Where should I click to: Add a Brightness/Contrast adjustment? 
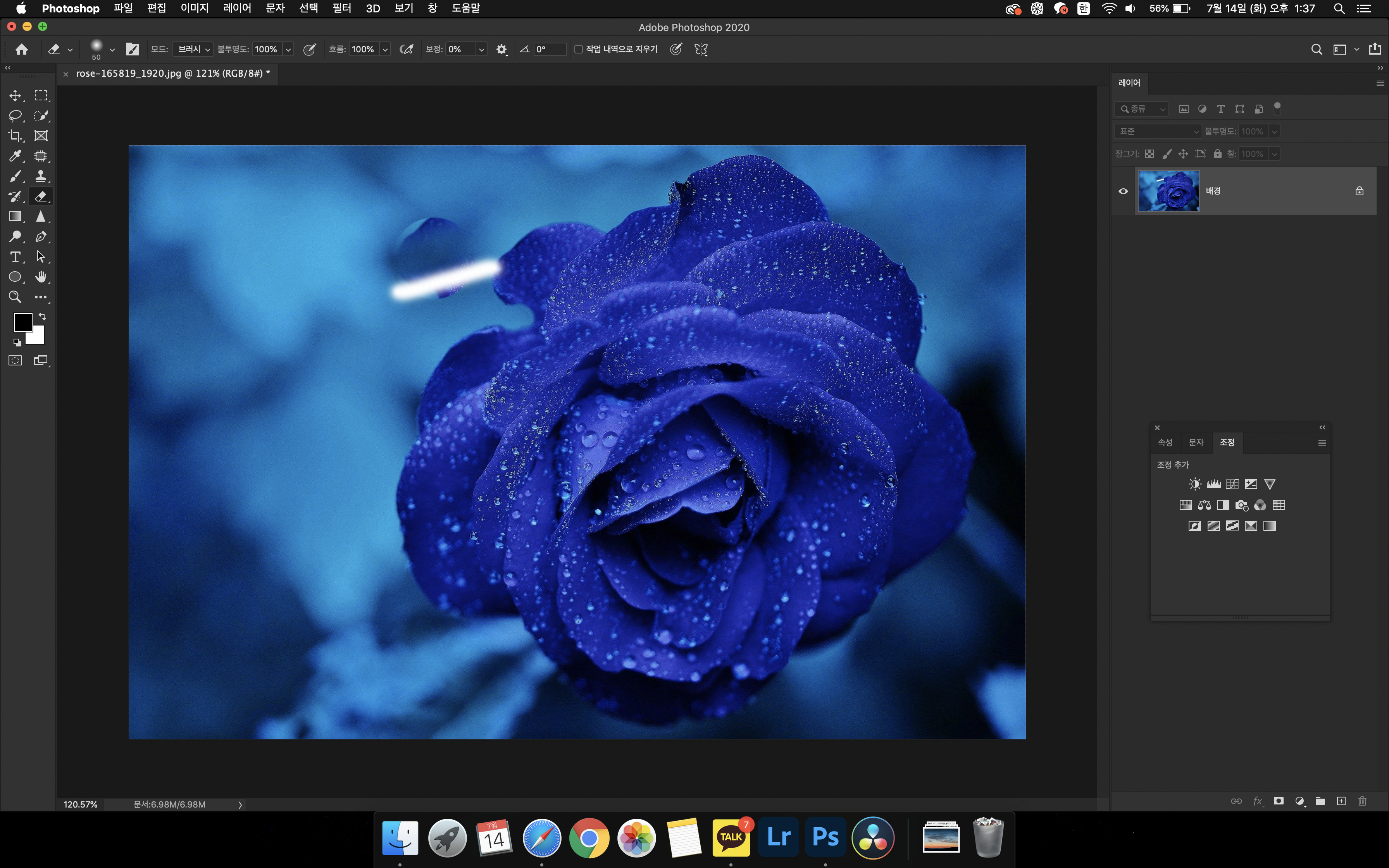pos(1194,484)
